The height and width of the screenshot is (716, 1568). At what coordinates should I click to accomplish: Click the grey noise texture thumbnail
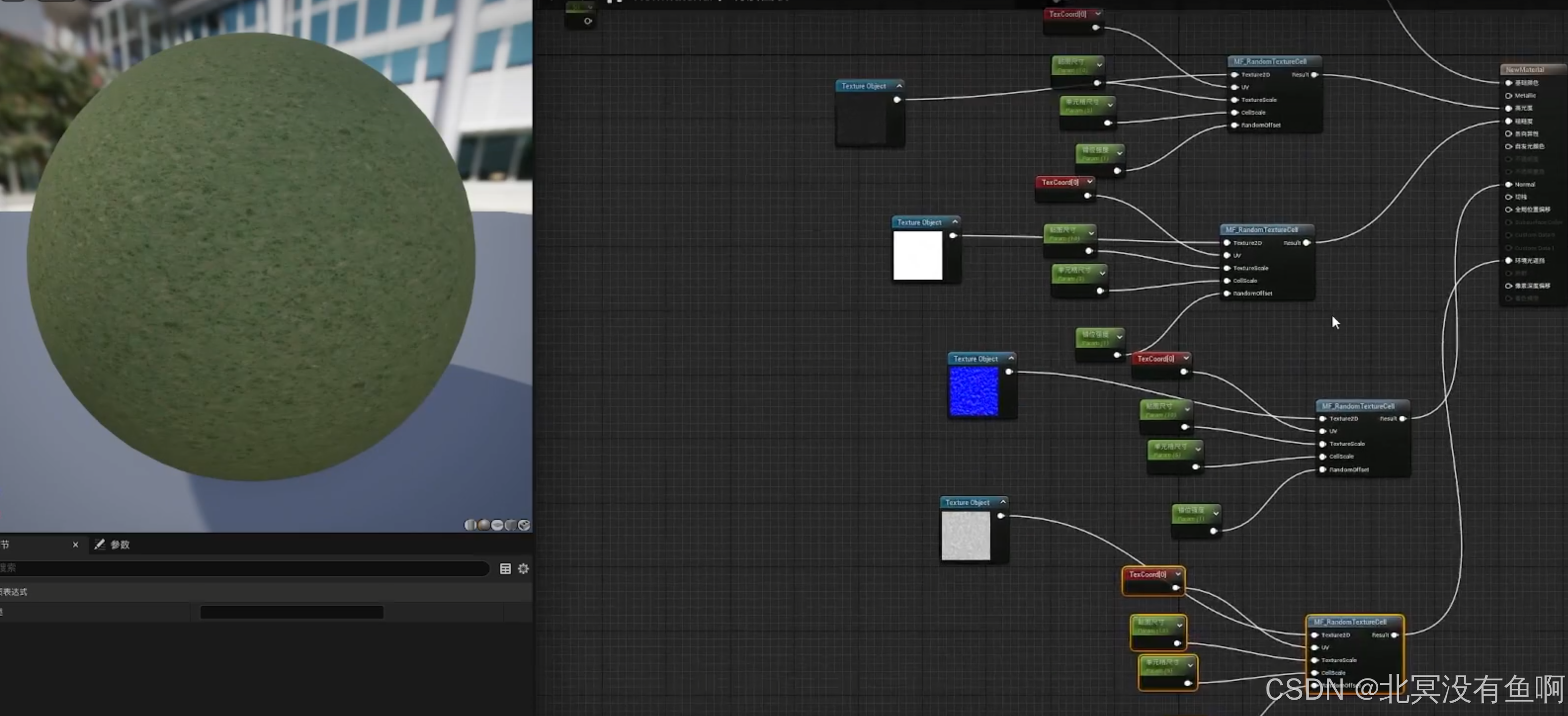[966, 536]
